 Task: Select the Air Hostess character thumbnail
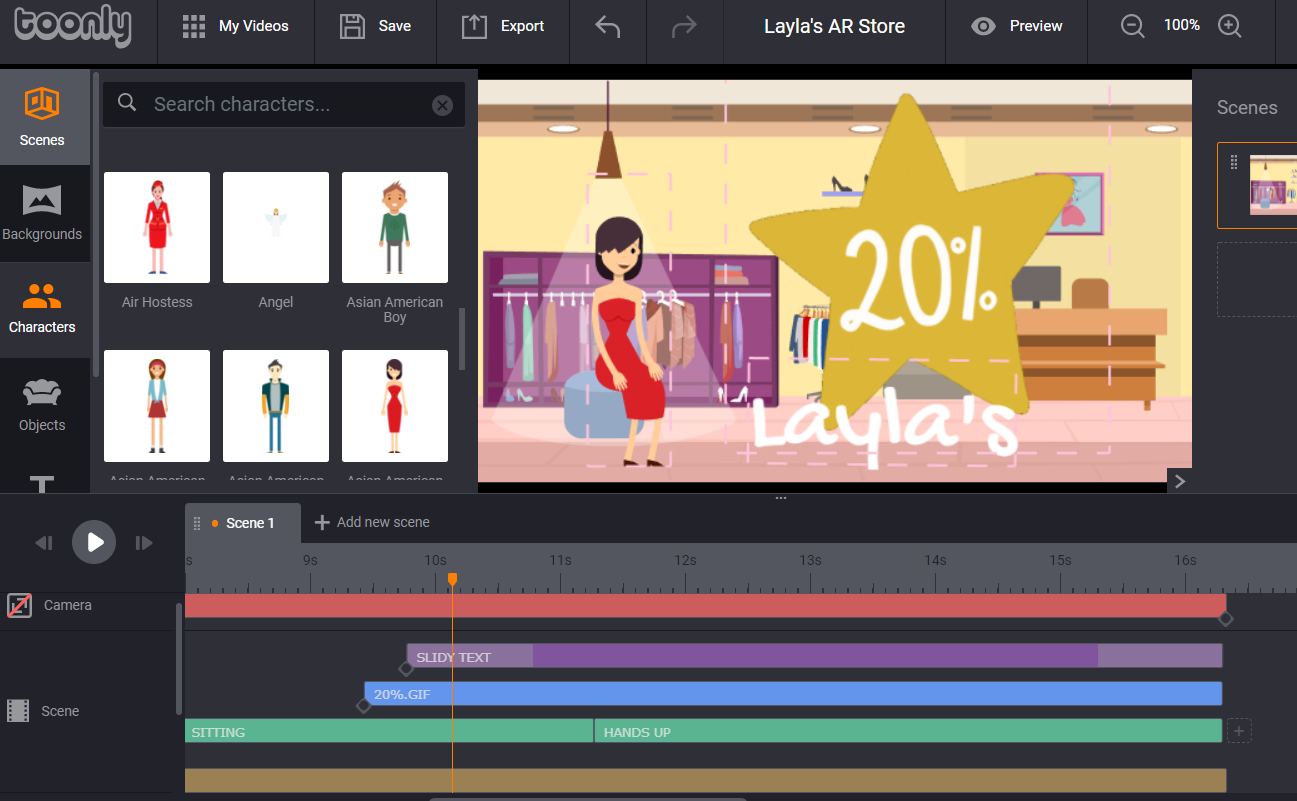tap(157, 228)
